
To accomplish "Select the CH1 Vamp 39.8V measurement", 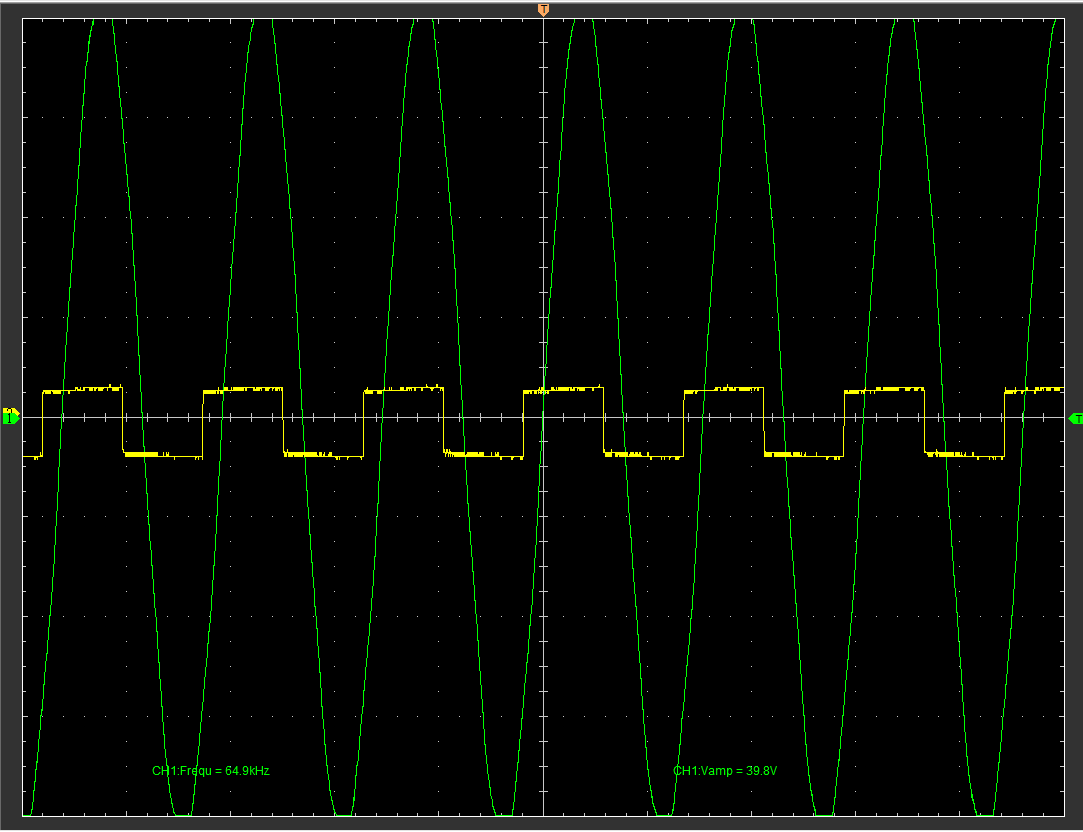I will click(725, 771).
